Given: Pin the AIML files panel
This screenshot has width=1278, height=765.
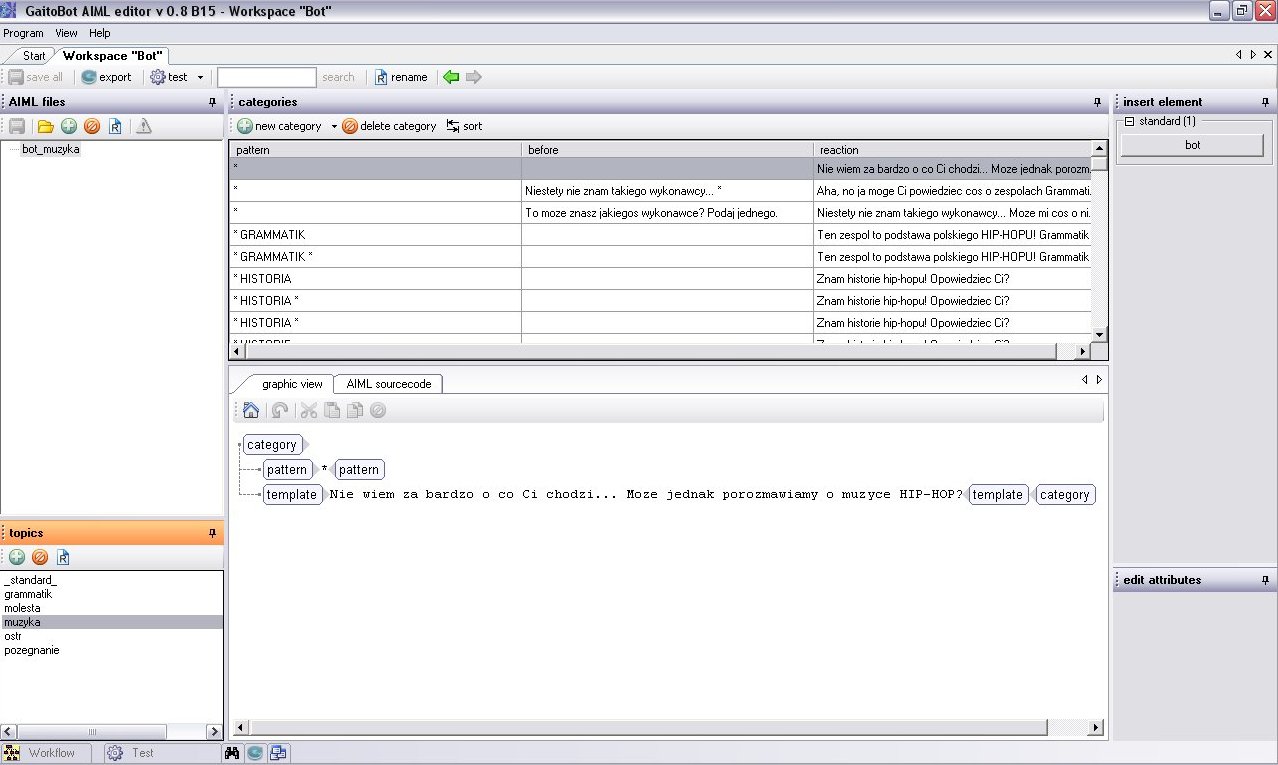Looking at the screenshot, I should 212,102.
